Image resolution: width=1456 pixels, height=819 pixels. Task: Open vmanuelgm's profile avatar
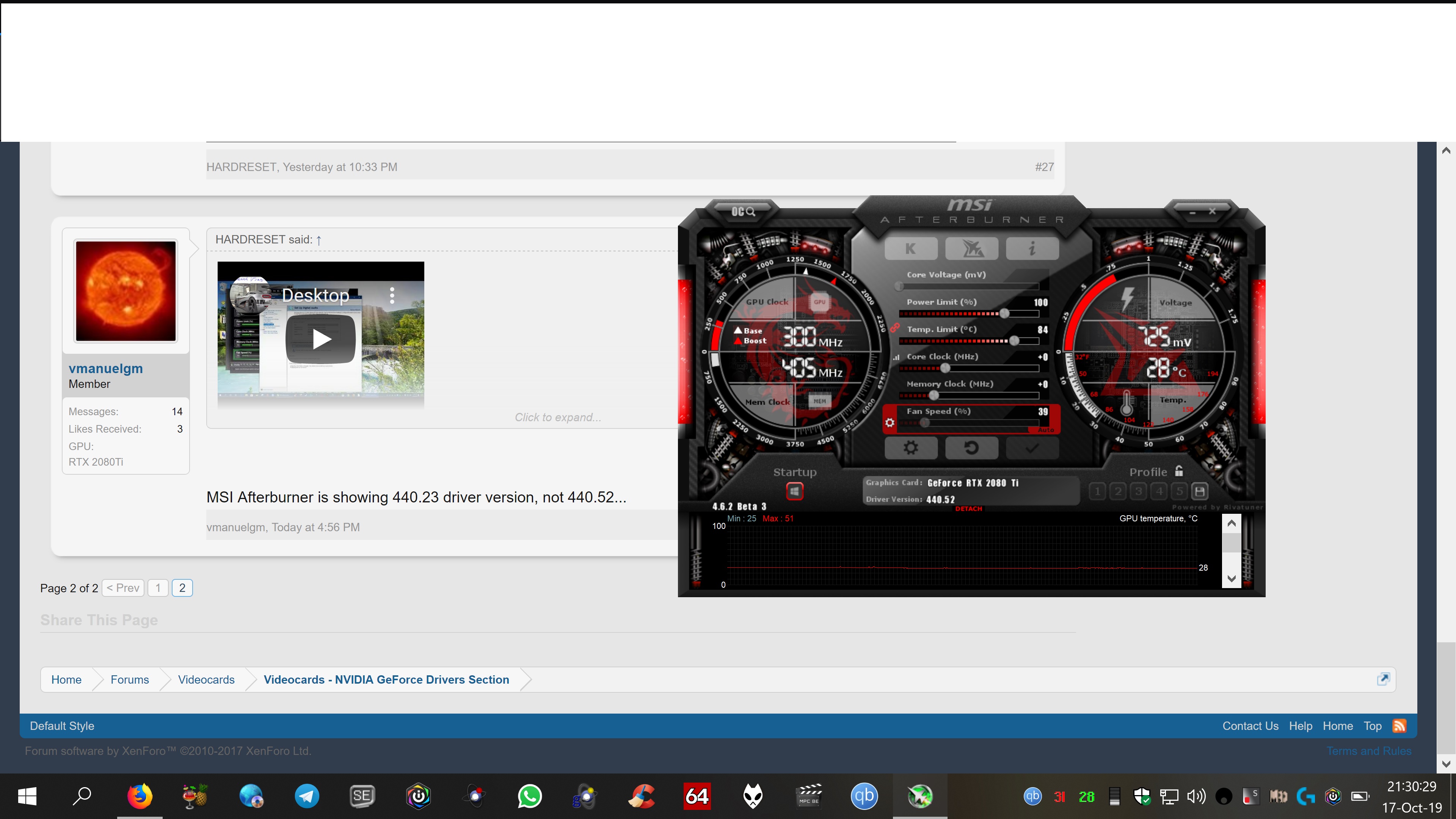[x=126, y=291]
